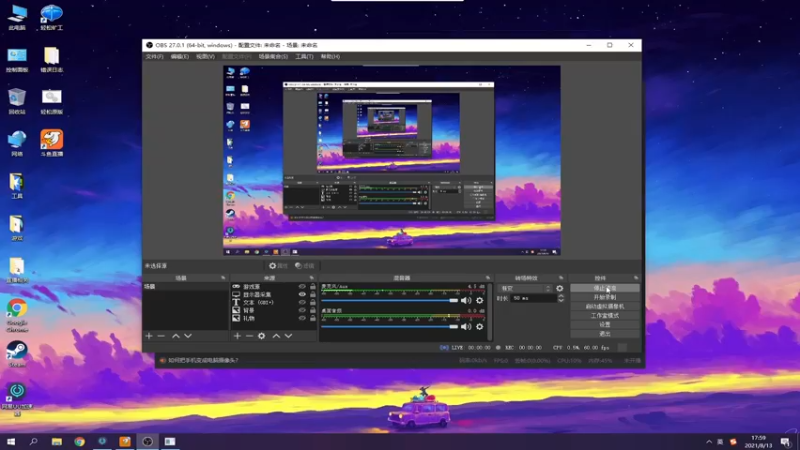This screenshot has width=800, height=450.
Task: Pop out the 混音器 dock panel
Action: point(488,278)
